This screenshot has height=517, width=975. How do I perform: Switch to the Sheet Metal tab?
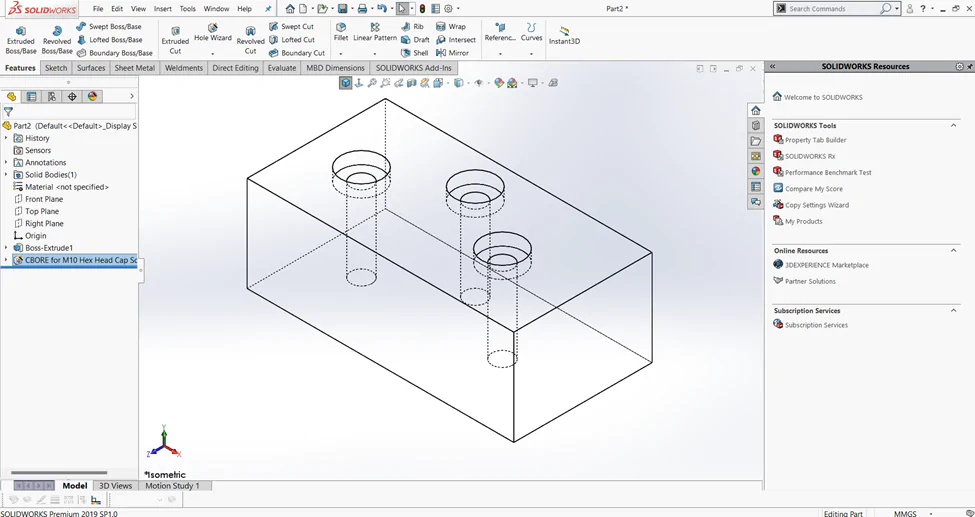point(134,68)
